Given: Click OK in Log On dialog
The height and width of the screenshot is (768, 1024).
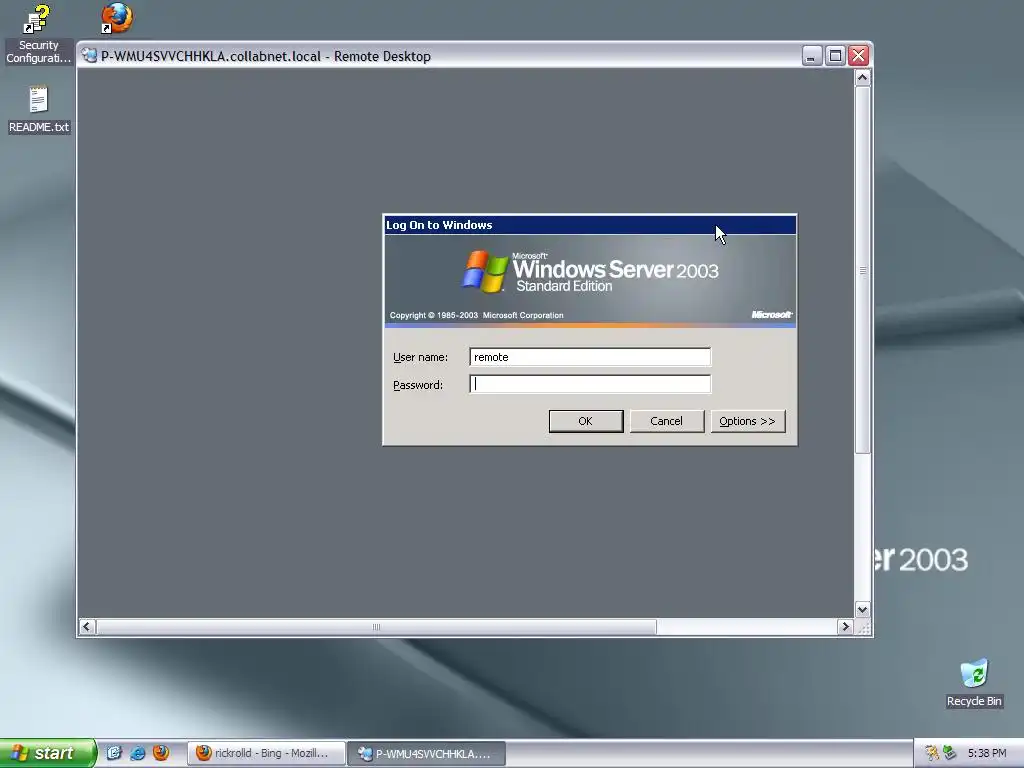Looking at the screenshot, I should pos(586,421).
